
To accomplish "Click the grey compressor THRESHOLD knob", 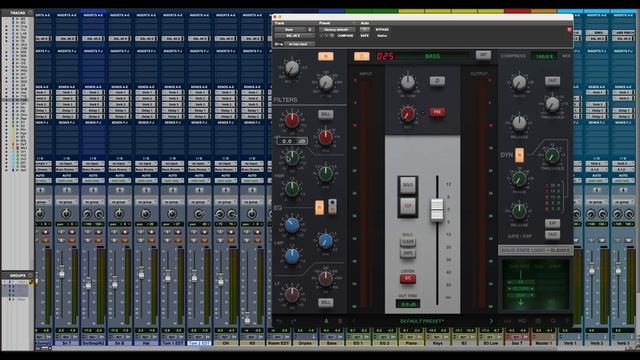I will (x=552, y=104).
